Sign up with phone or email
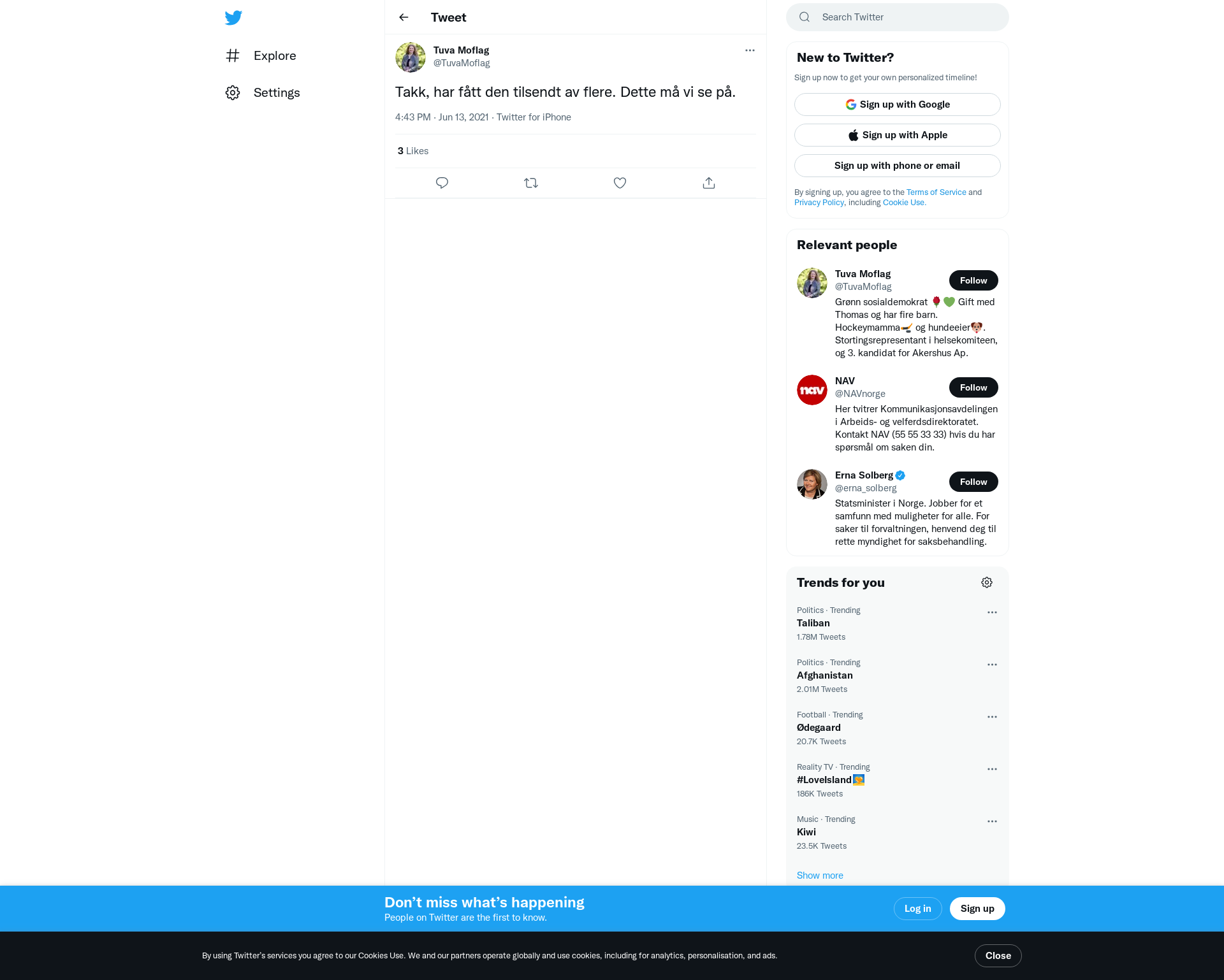1224x980 pixels. click(x=898, y=166)
